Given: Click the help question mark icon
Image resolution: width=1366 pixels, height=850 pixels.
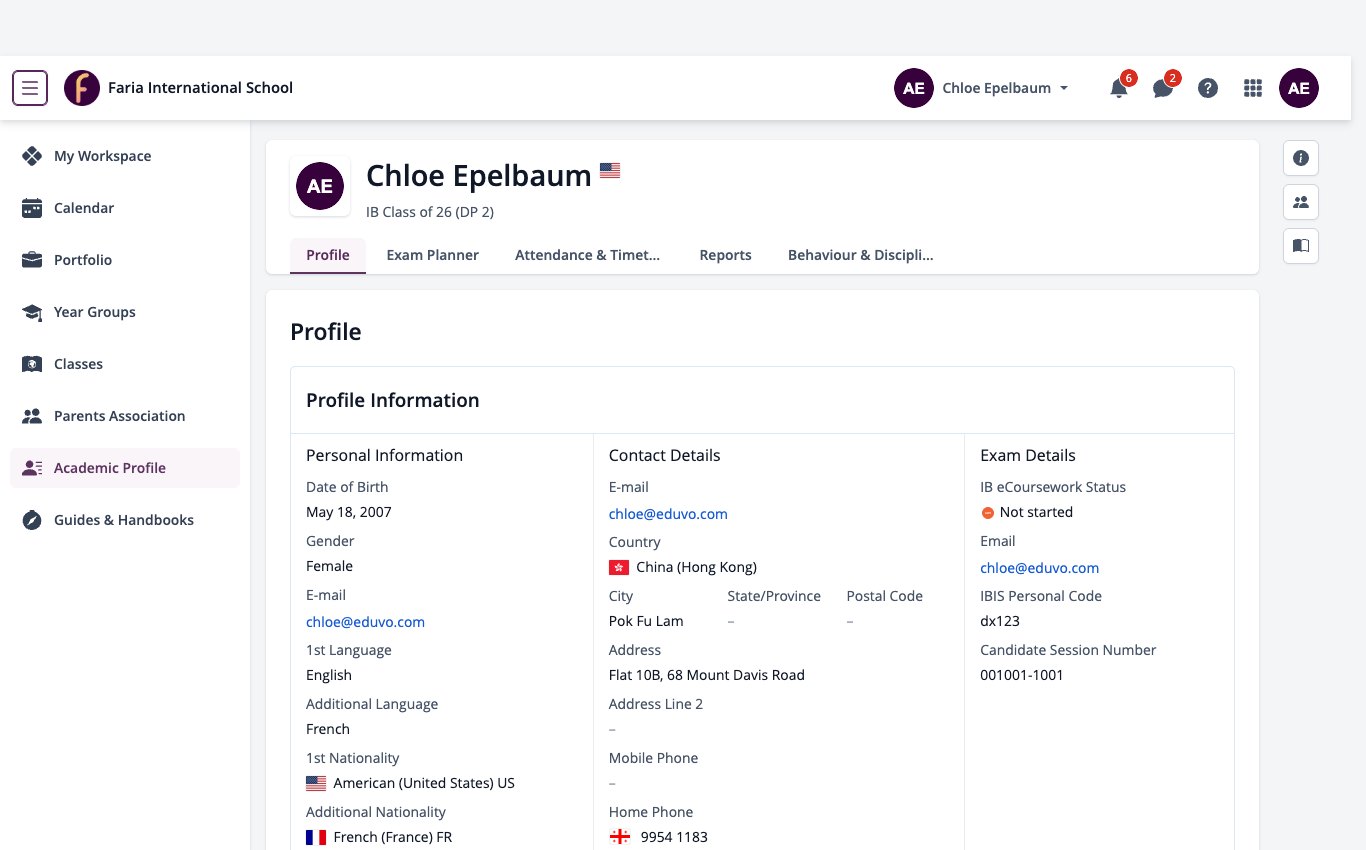Looking at the screenshot, I should pos(1208,88).
